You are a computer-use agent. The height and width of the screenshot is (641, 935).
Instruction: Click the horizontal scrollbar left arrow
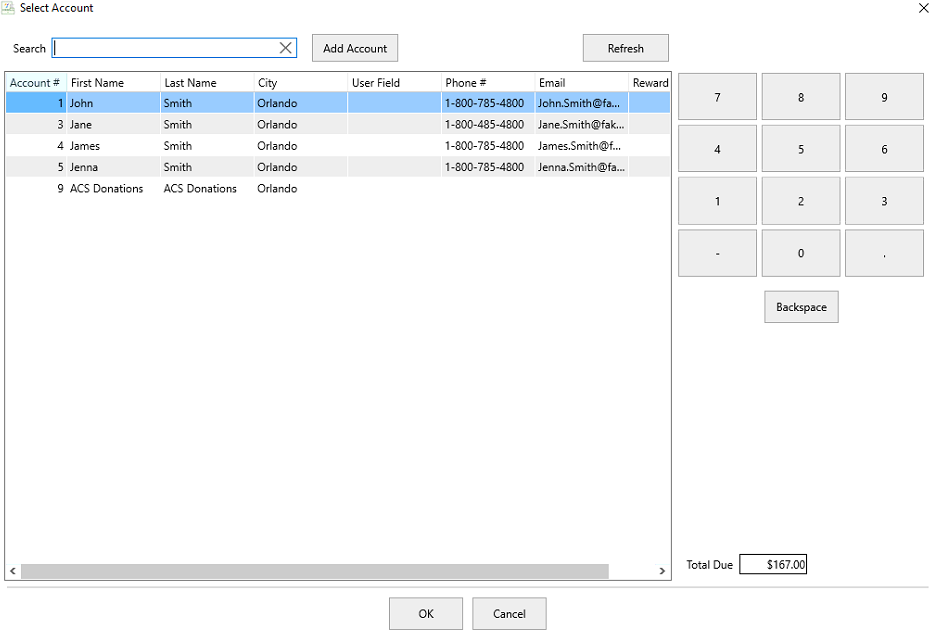pos(13,571)
